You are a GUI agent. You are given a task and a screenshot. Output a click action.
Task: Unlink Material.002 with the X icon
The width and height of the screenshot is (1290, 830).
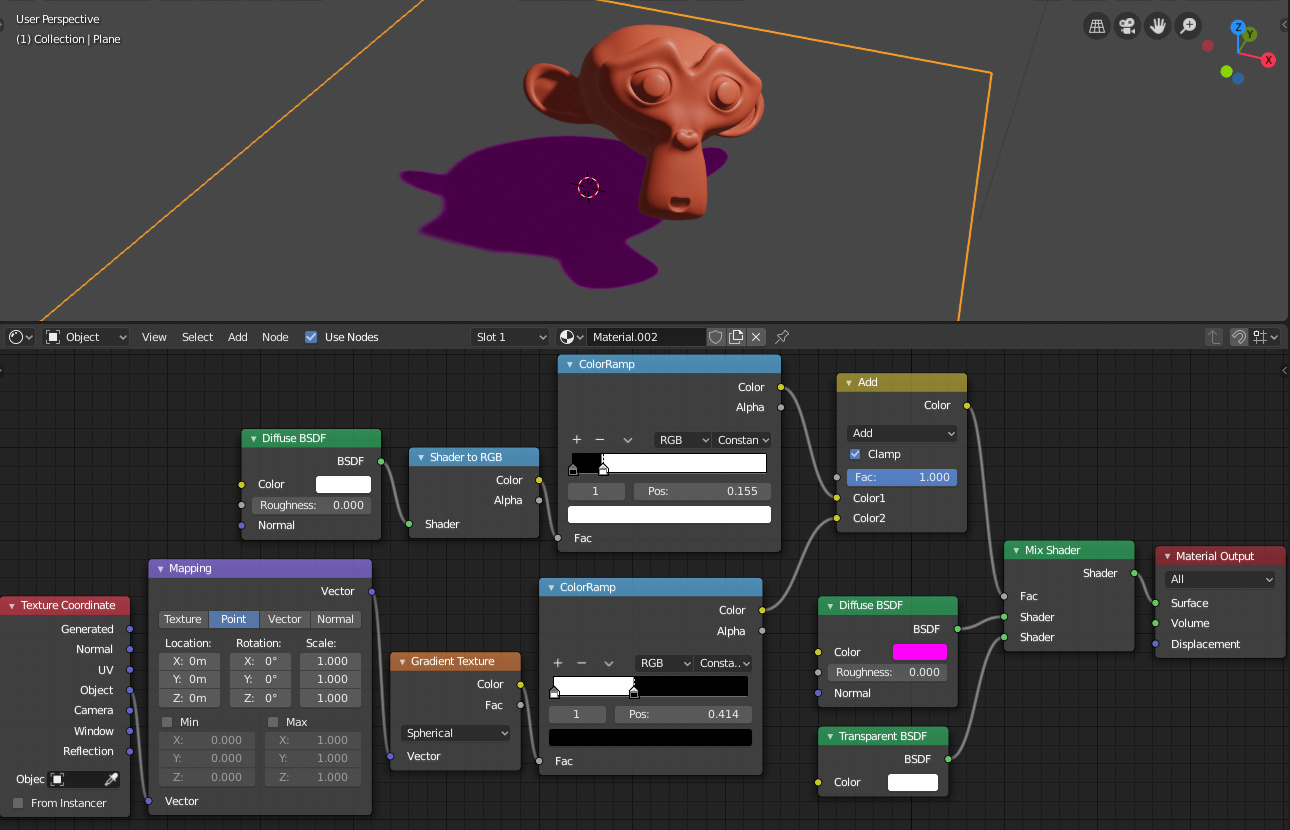coord(756,337)
